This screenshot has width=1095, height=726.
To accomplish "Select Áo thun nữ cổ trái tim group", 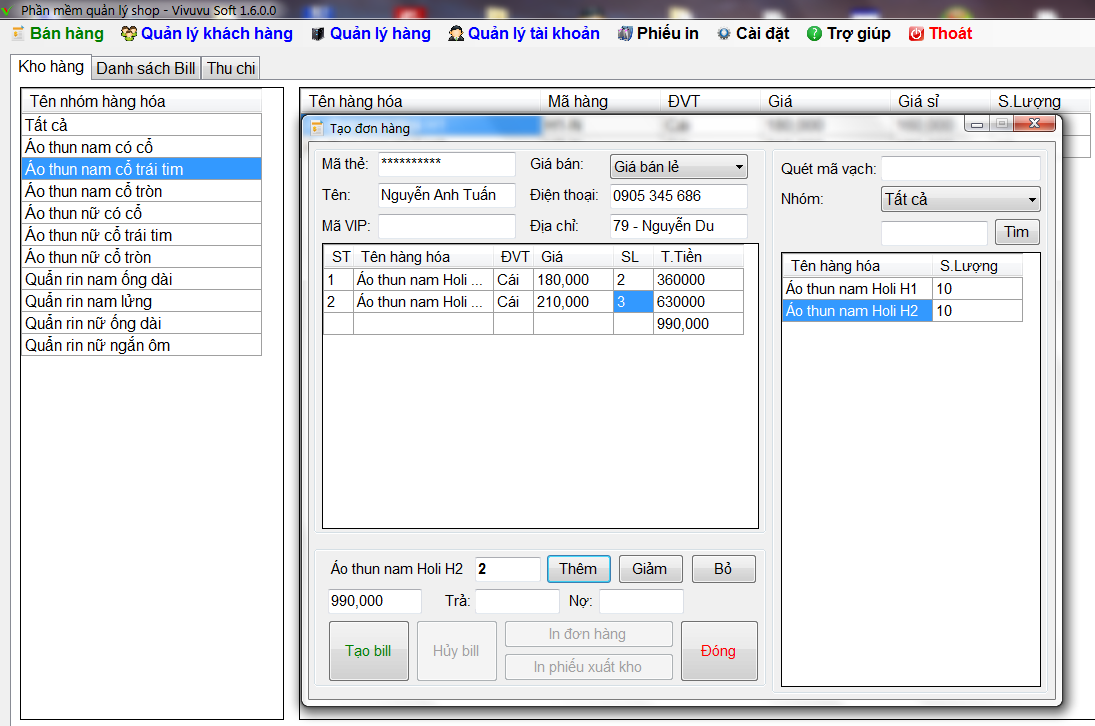I will tap(142, 235).
